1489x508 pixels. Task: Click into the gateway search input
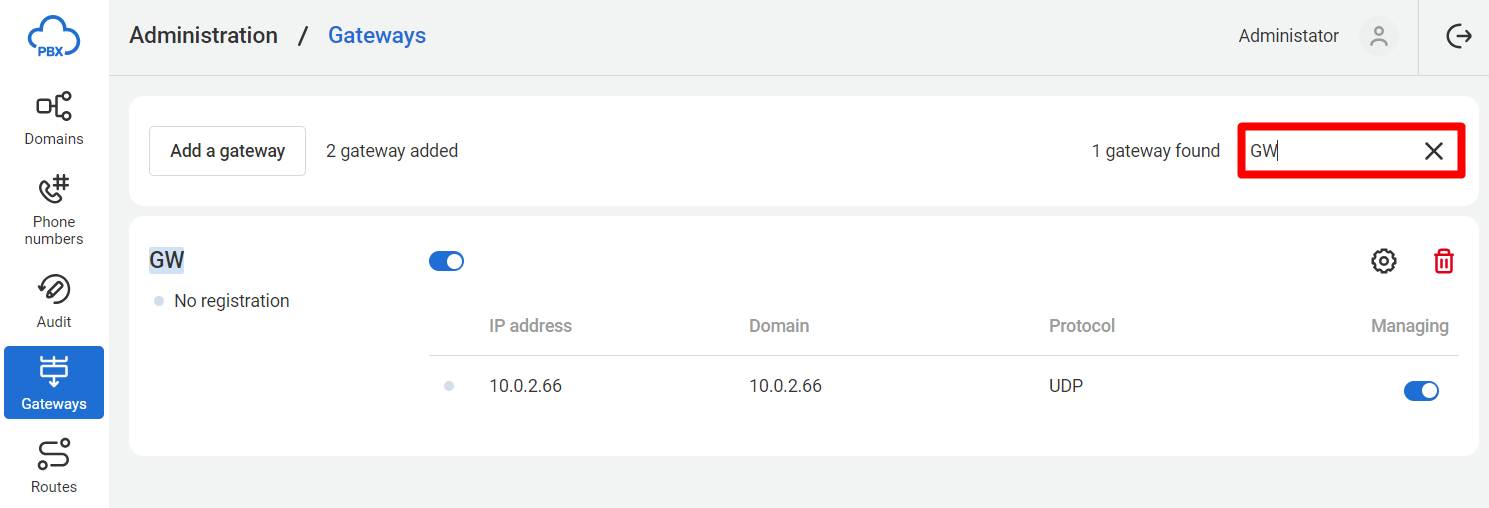(1330, 151)
